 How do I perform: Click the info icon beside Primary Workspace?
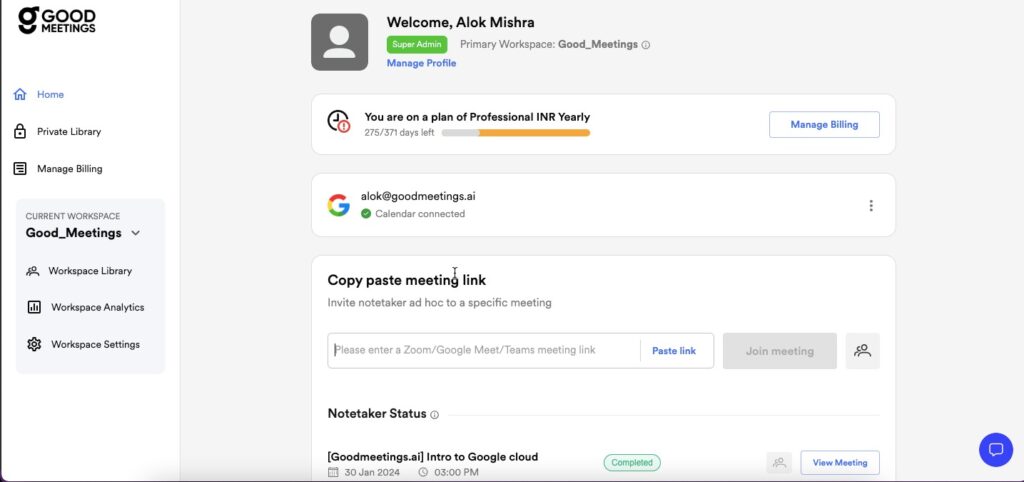646,45
